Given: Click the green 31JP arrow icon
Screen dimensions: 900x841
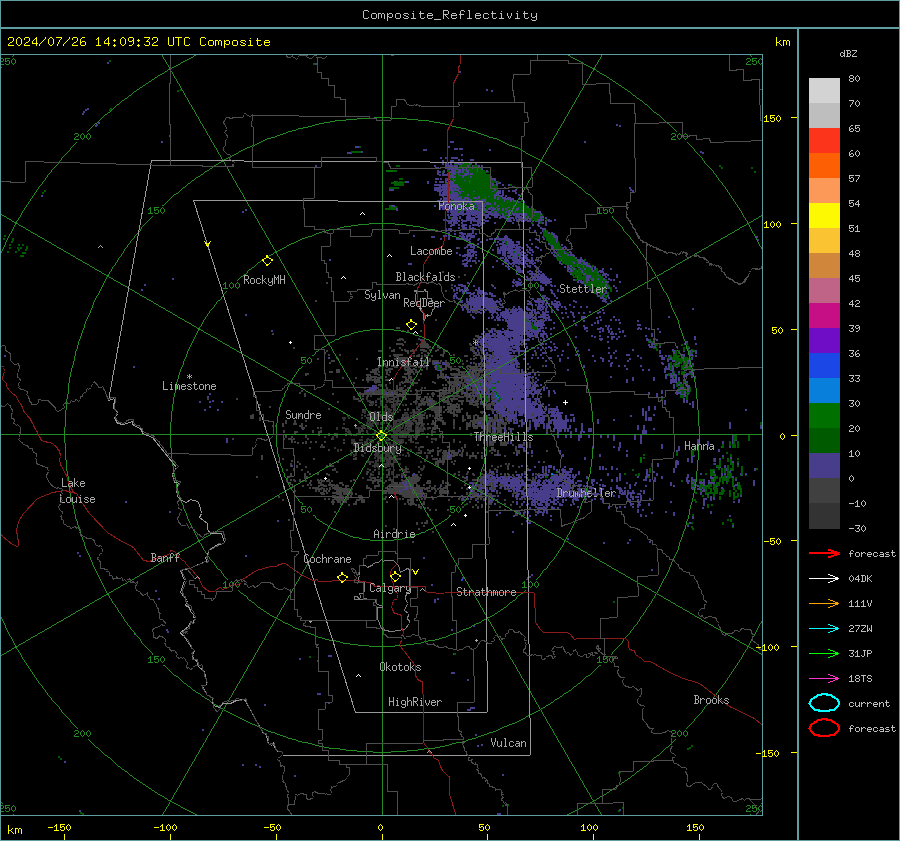Looking at the screenshot, I should click(824, 653).
